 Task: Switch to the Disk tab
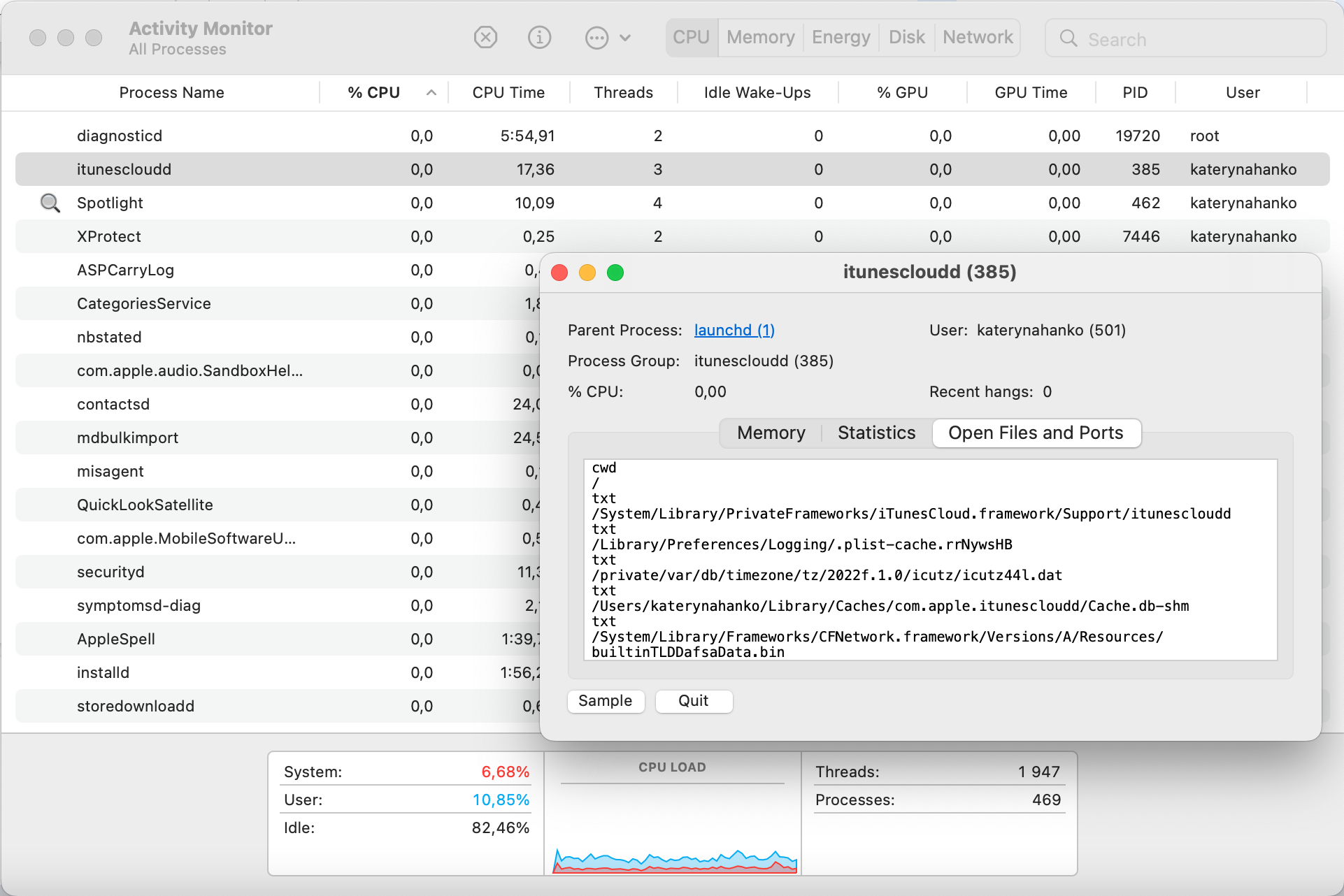pos(906,37)
